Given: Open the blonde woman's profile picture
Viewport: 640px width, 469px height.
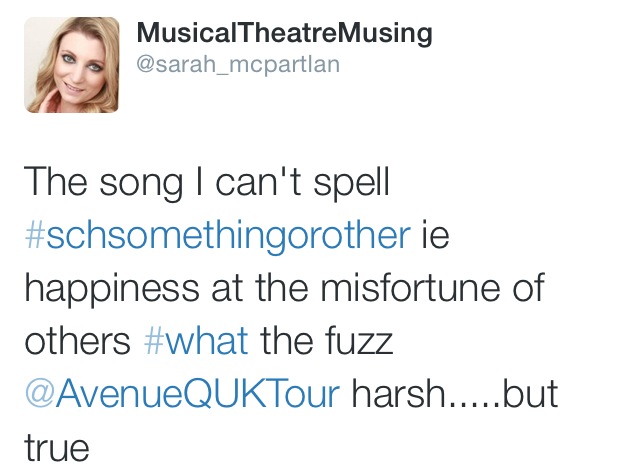Looking at the screenshot, I should (72, 64).
